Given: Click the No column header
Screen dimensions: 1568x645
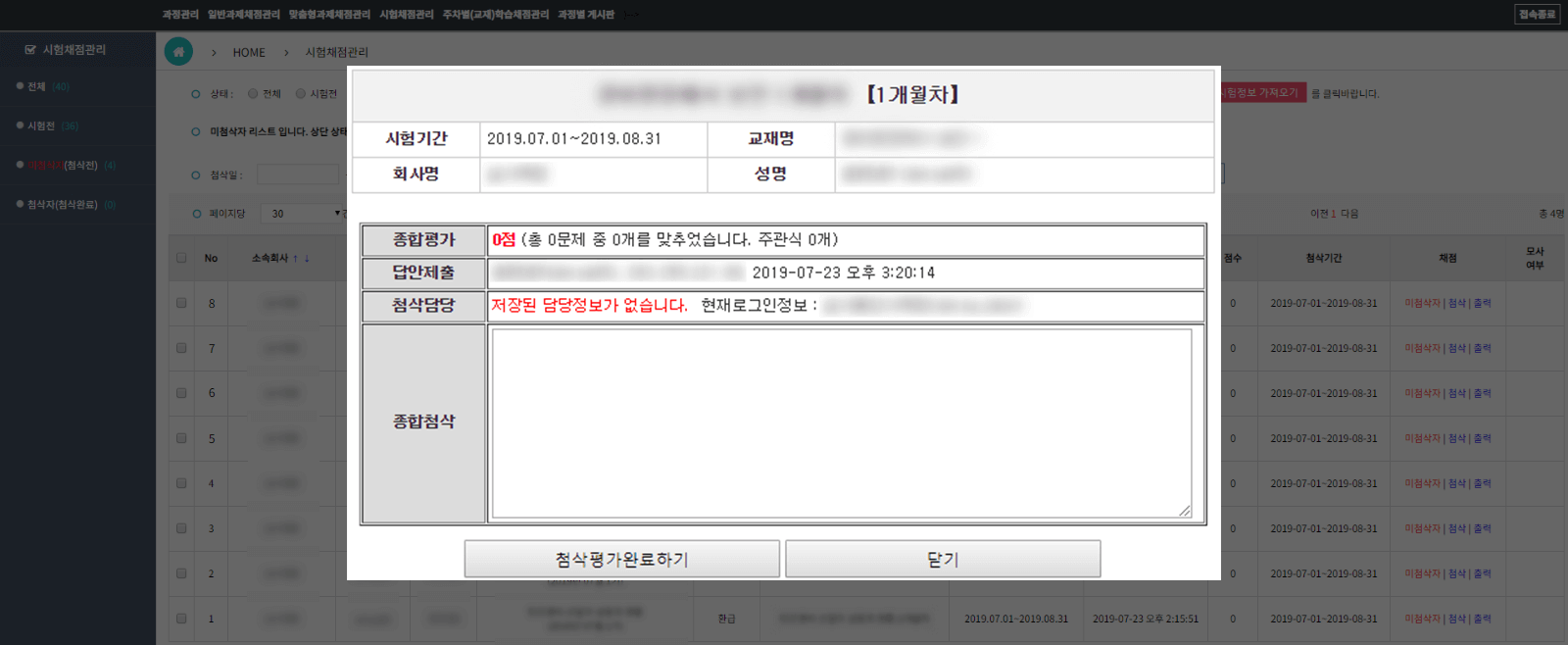Looking at the screenshot, I should tap(211, 258).
